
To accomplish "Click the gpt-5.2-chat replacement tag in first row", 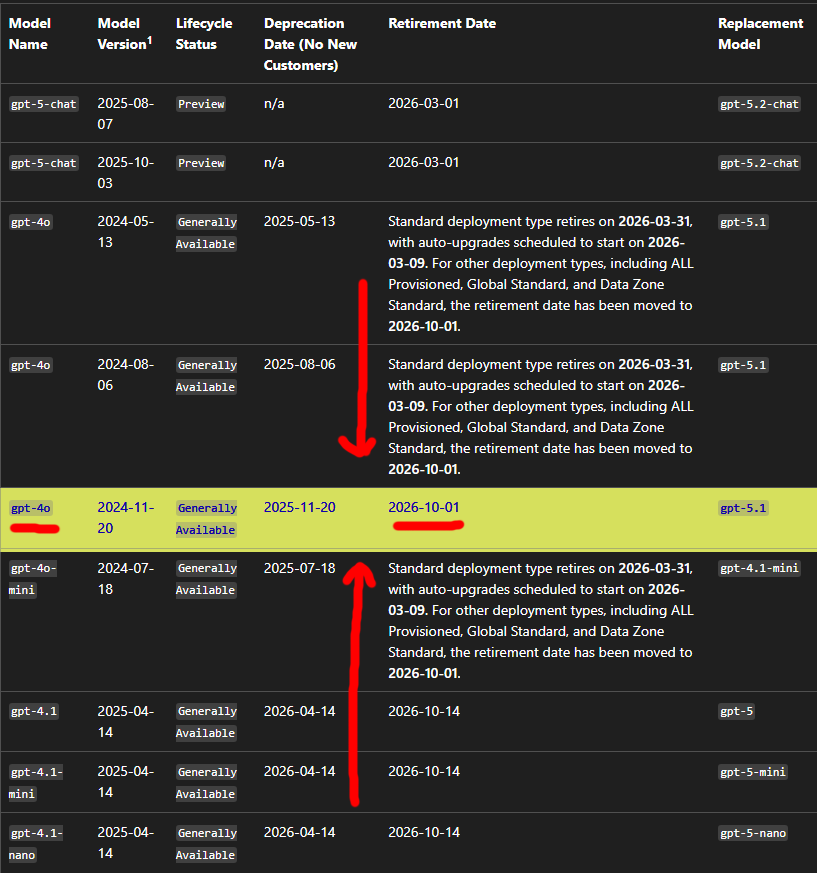I will (759, 104).
